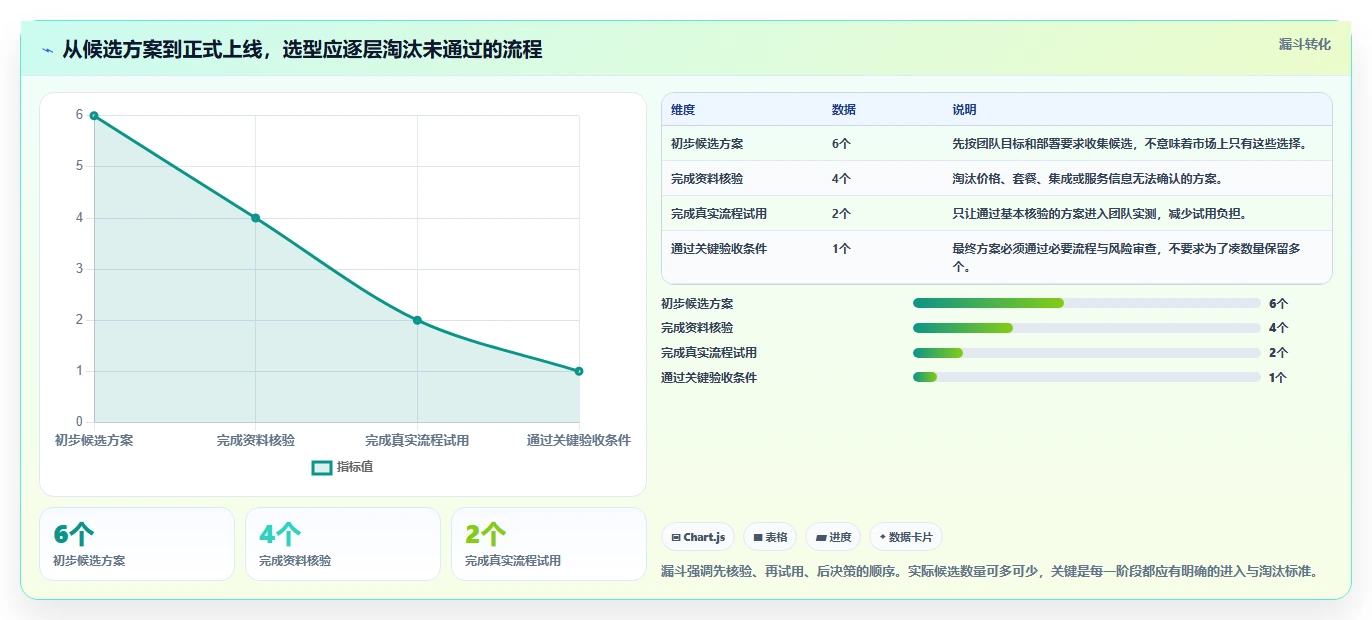Open the 4个 完成资料核验 data card
The image size is (1372, 620).
pyautogui.click(x=343, y=544)
